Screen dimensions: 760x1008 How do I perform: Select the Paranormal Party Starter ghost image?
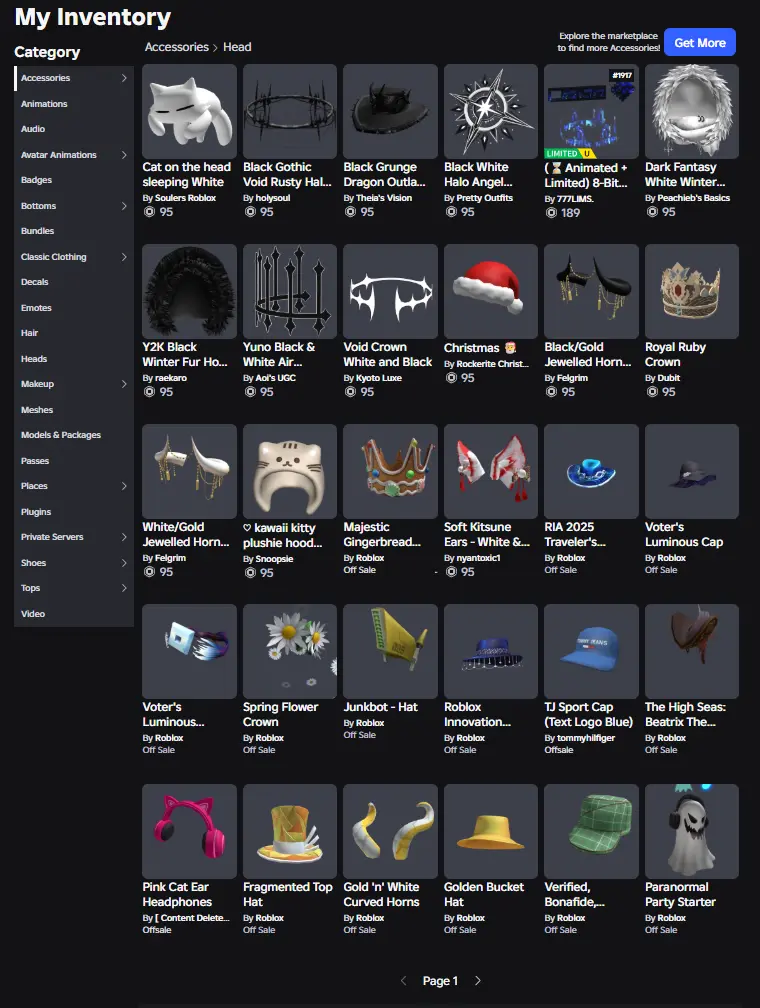(x=692, y=831)
